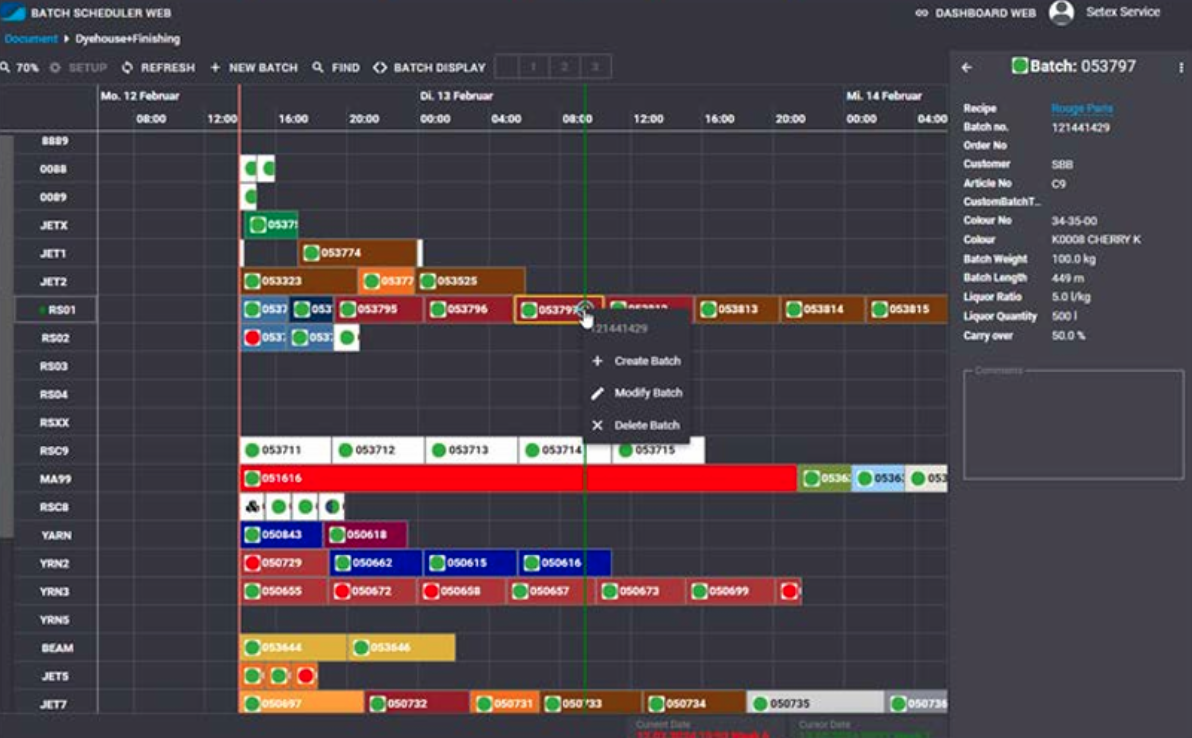
Task: Click the half-filled status icon on RSC8
Action: click(332, 506)
